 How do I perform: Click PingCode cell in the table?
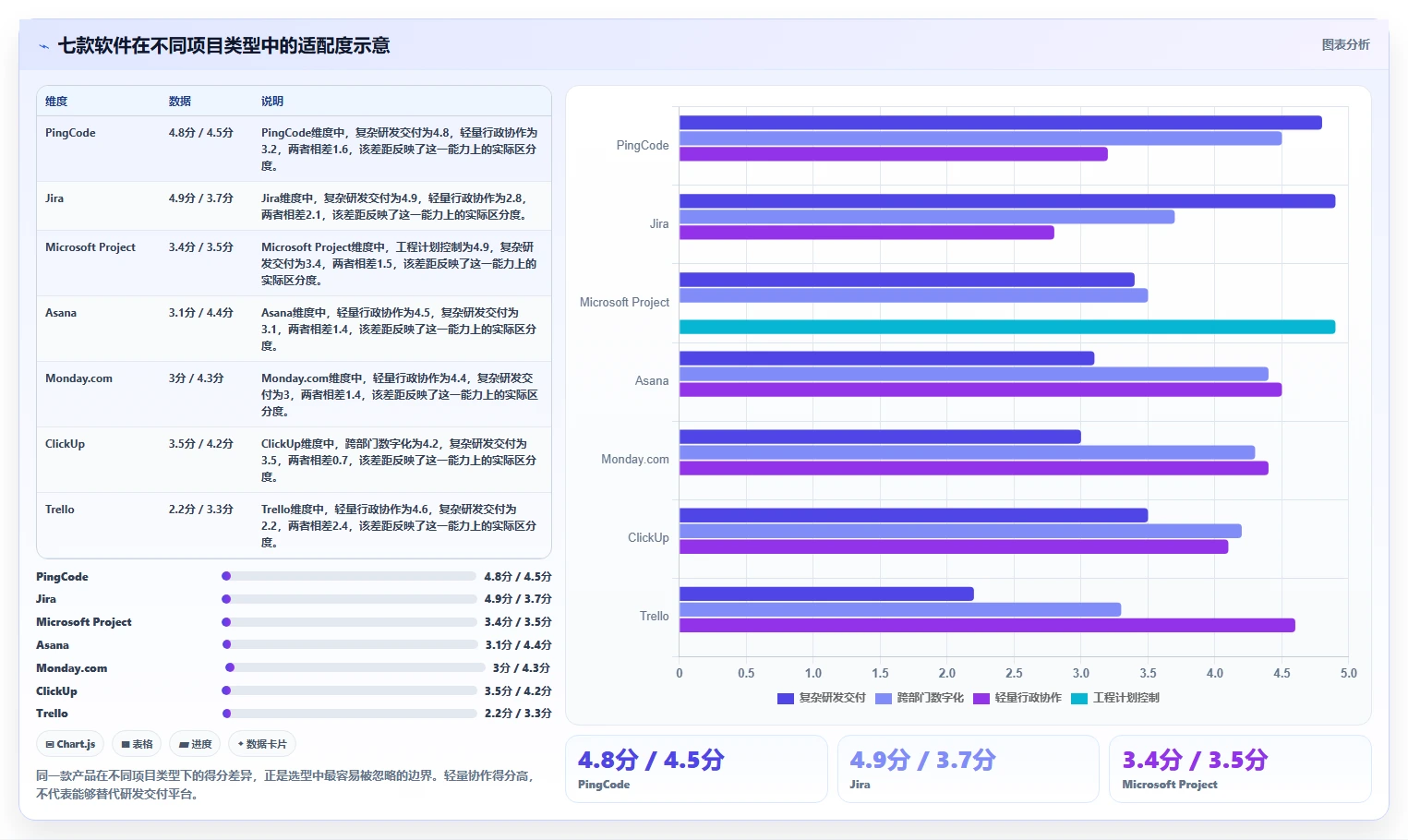70,133
